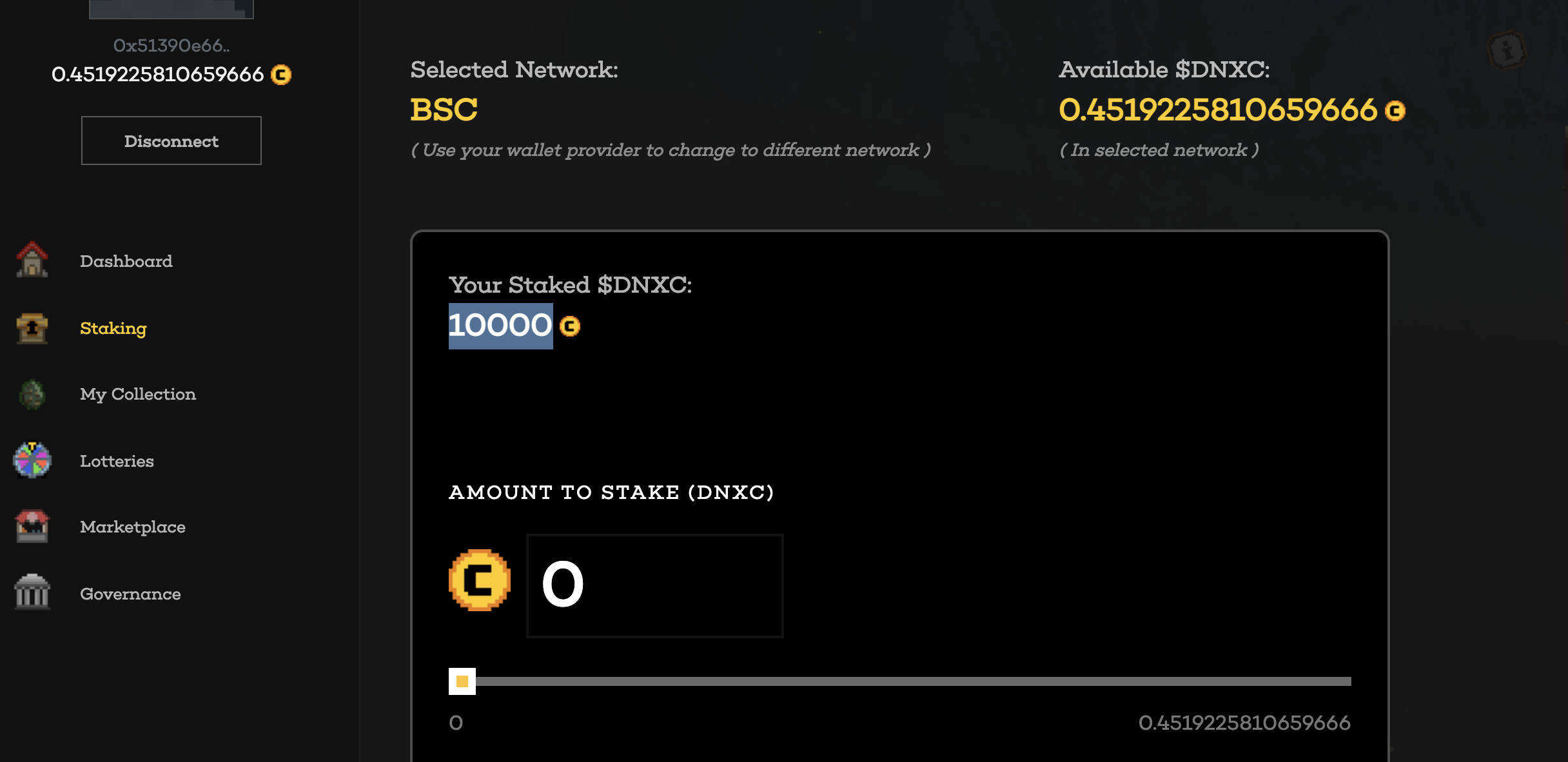
Task: Click coin icon next to staked 10000
Action: pyautogui.click(x=570, y=326)
